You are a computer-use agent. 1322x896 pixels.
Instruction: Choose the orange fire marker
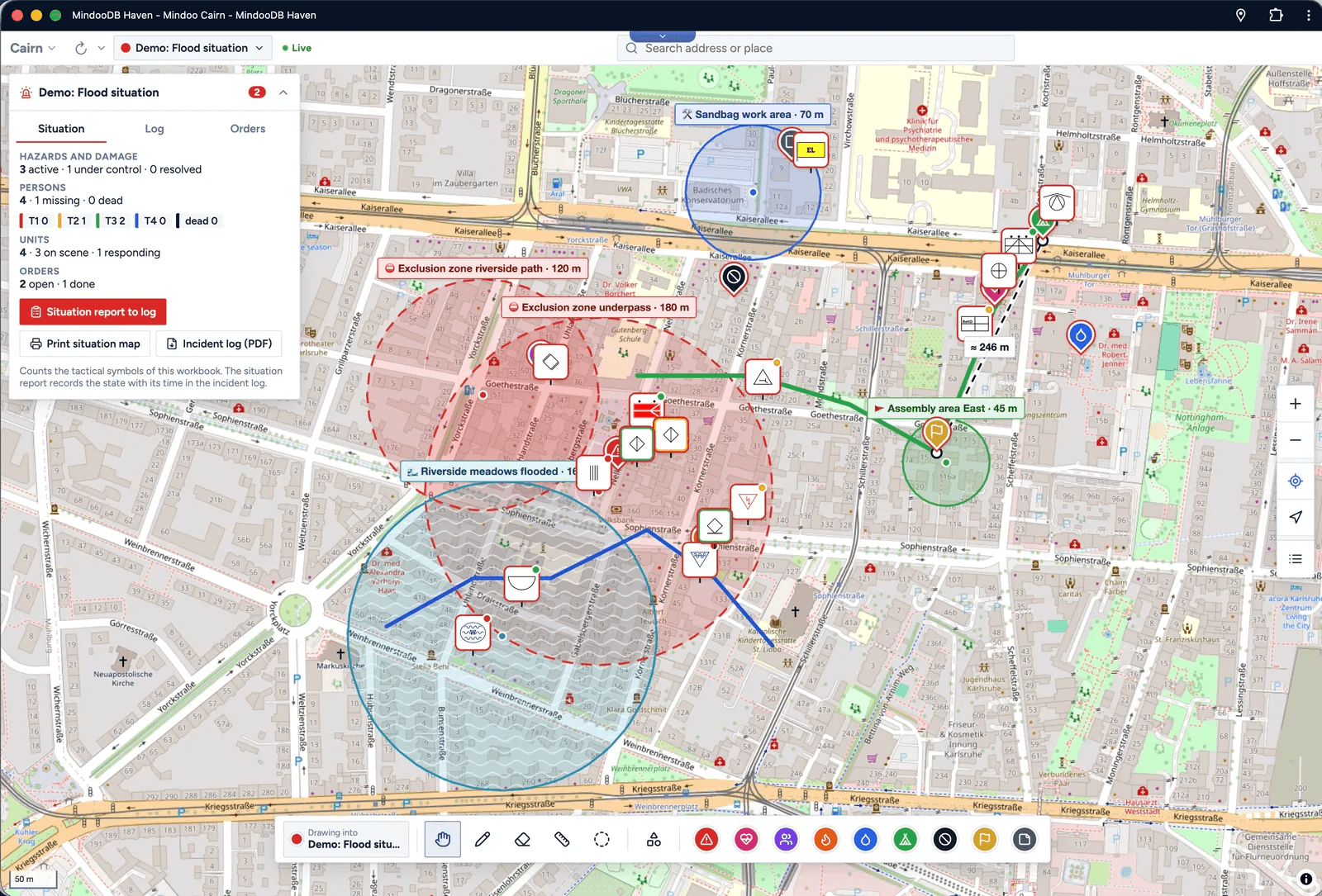(x=825, y=840)
